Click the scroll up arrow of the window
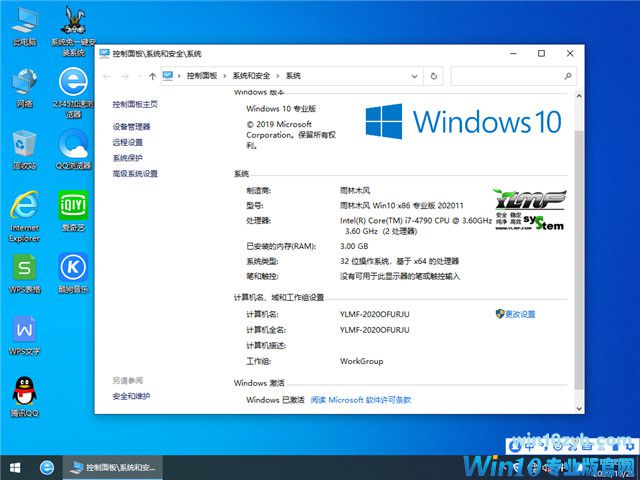The image size is (640, 480). [579, 96]
